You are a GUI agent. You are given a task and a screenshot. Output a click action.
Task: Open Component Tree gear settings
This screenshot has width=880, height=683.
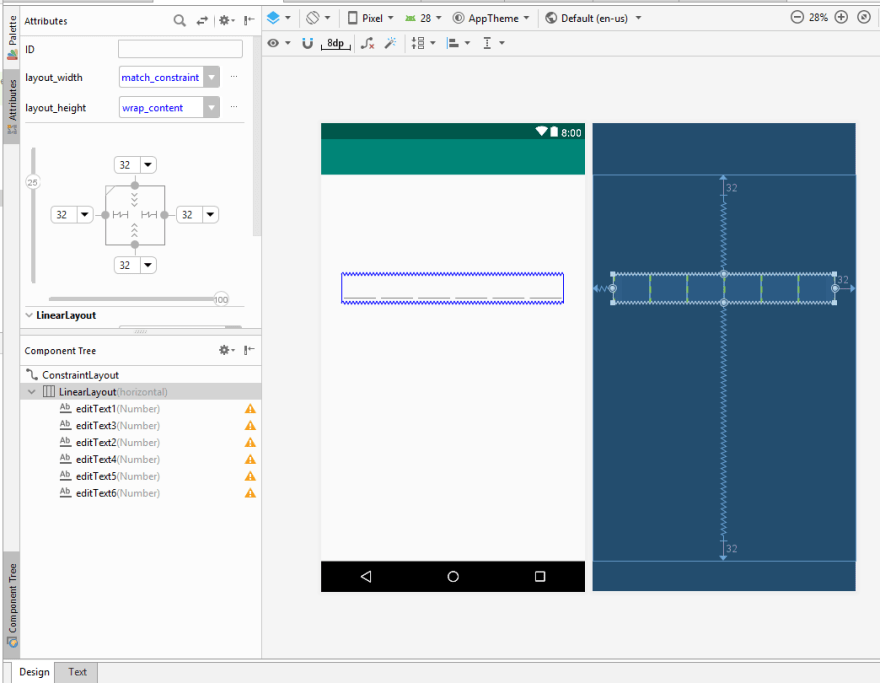pos(226,350)
